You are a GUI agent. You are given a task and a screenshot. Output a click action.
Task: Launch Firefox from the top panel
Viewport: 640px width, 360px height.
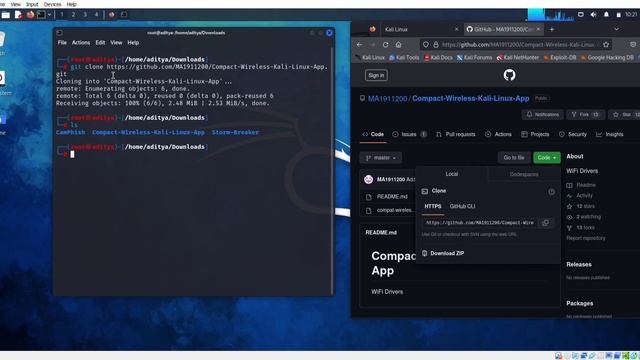(30, 15)
